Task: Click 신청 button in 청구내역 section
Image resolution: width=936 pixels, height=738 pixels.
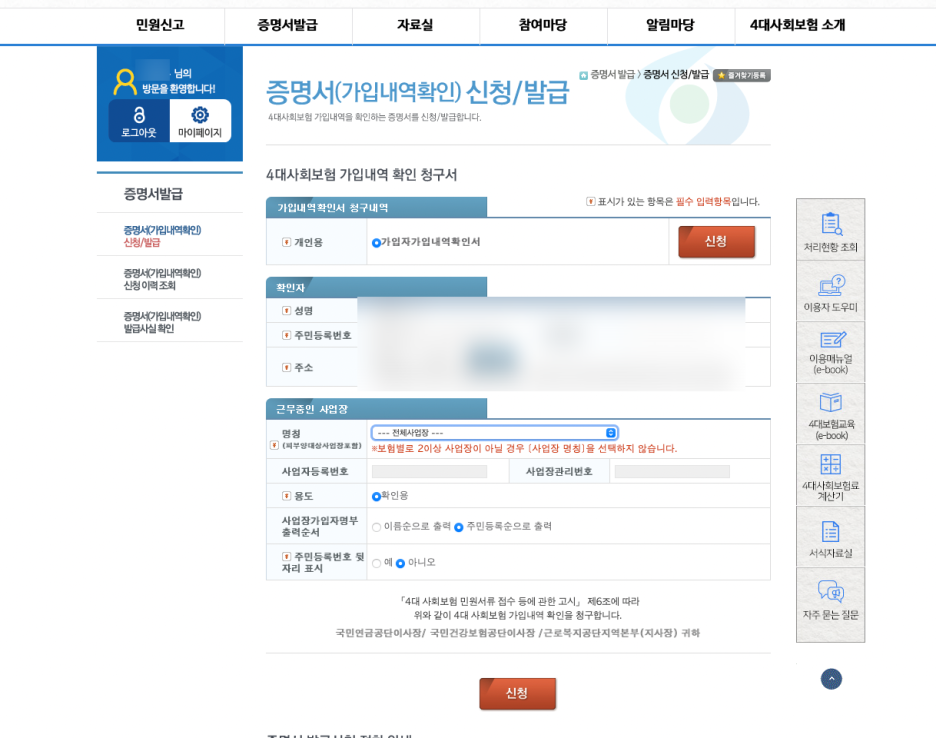Action: [716, 241]
